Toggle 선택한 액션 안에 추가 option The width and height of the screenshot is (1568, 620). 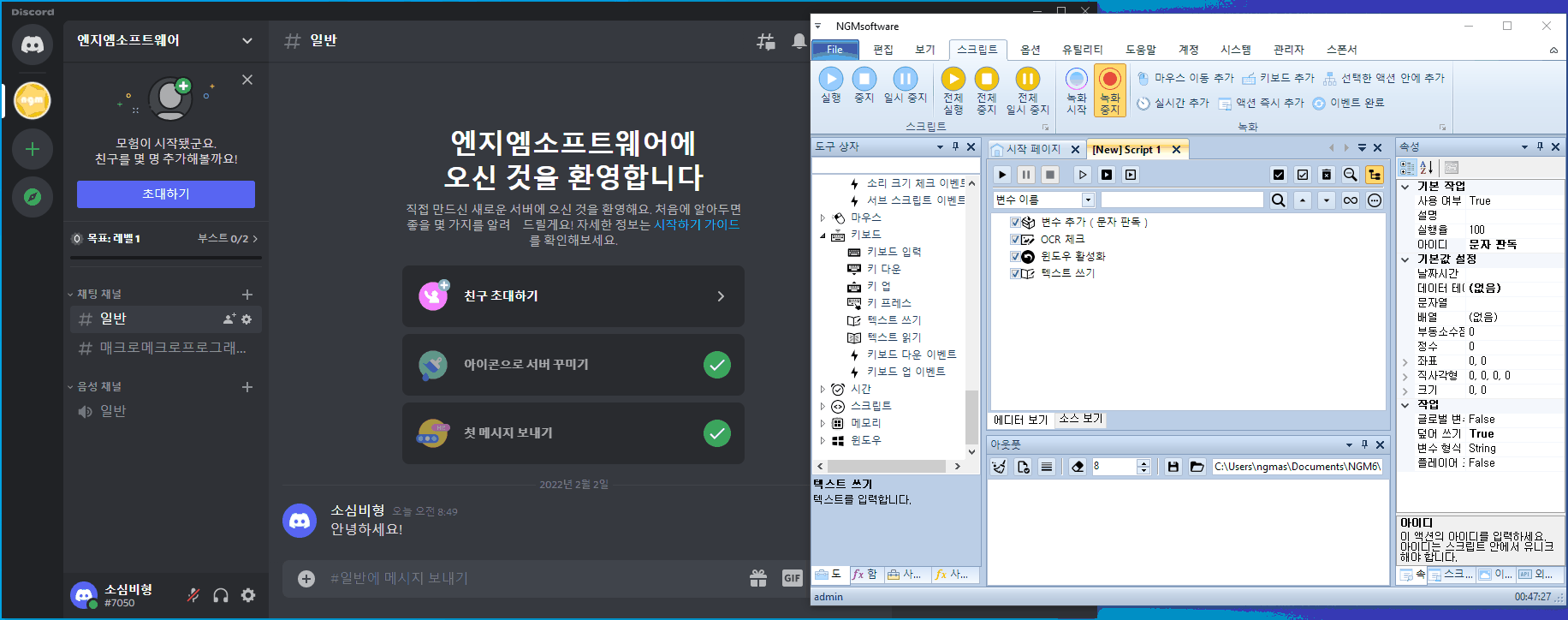pyautogui.click(x=1384, y=78)
